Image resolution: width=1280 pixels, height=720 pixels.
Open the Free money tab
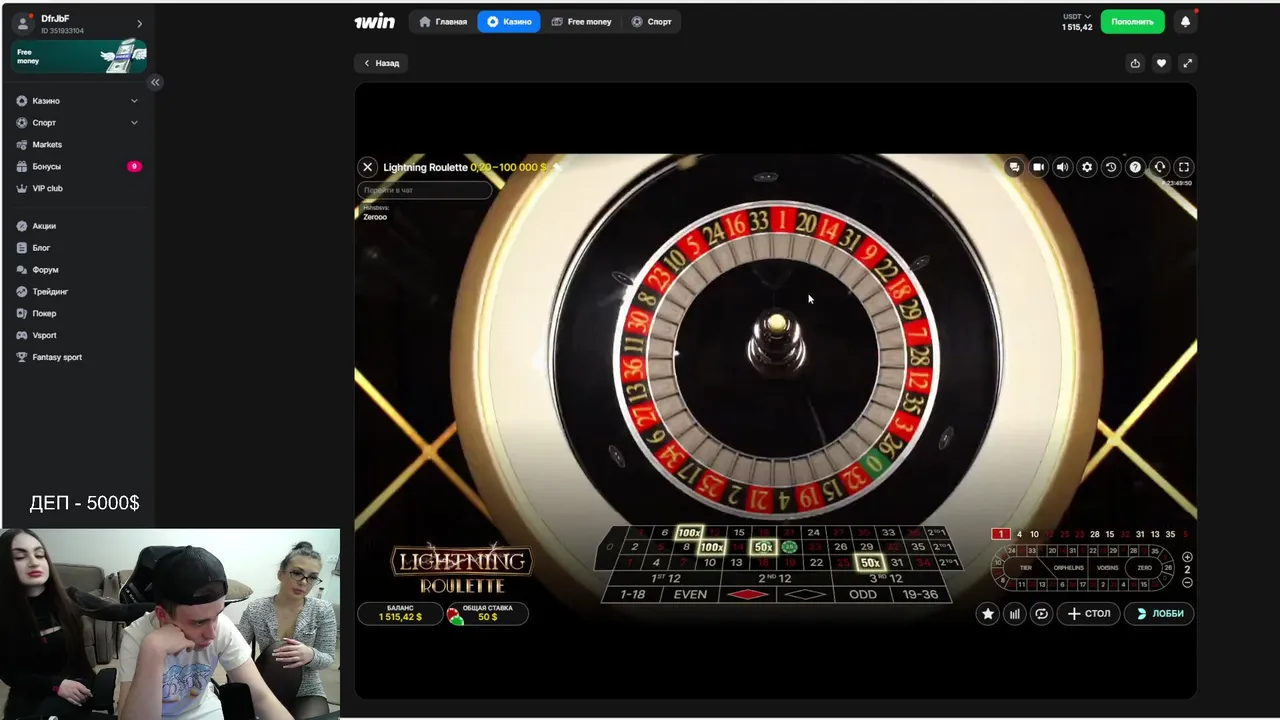(581, 21)
